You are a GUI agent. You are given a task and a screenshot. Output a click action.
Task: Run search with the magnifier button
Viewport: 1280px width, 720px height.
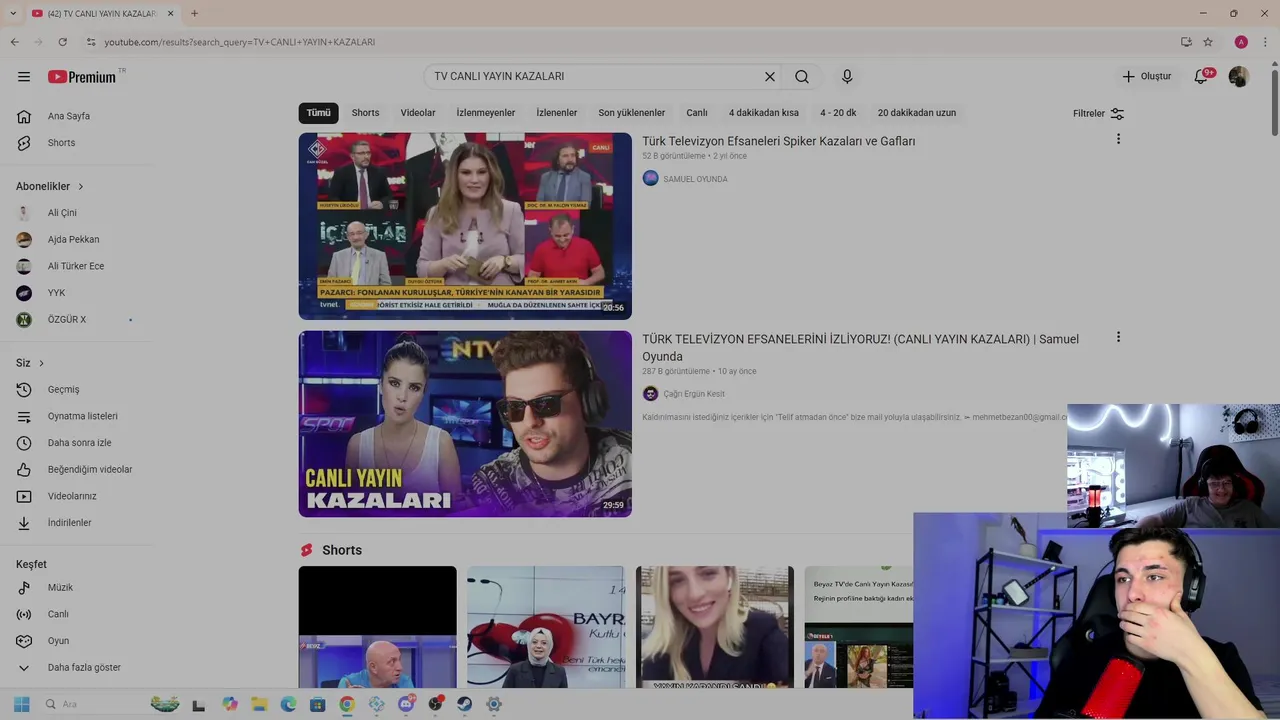[802, 76]
